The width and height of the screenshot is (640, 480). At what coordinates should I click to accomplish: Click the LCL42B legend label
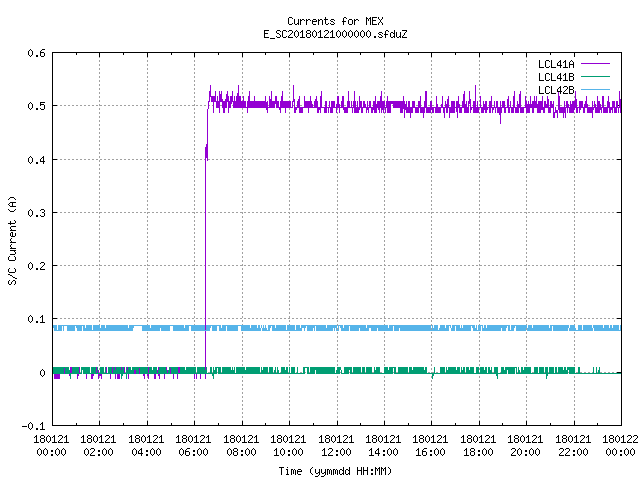556,90
